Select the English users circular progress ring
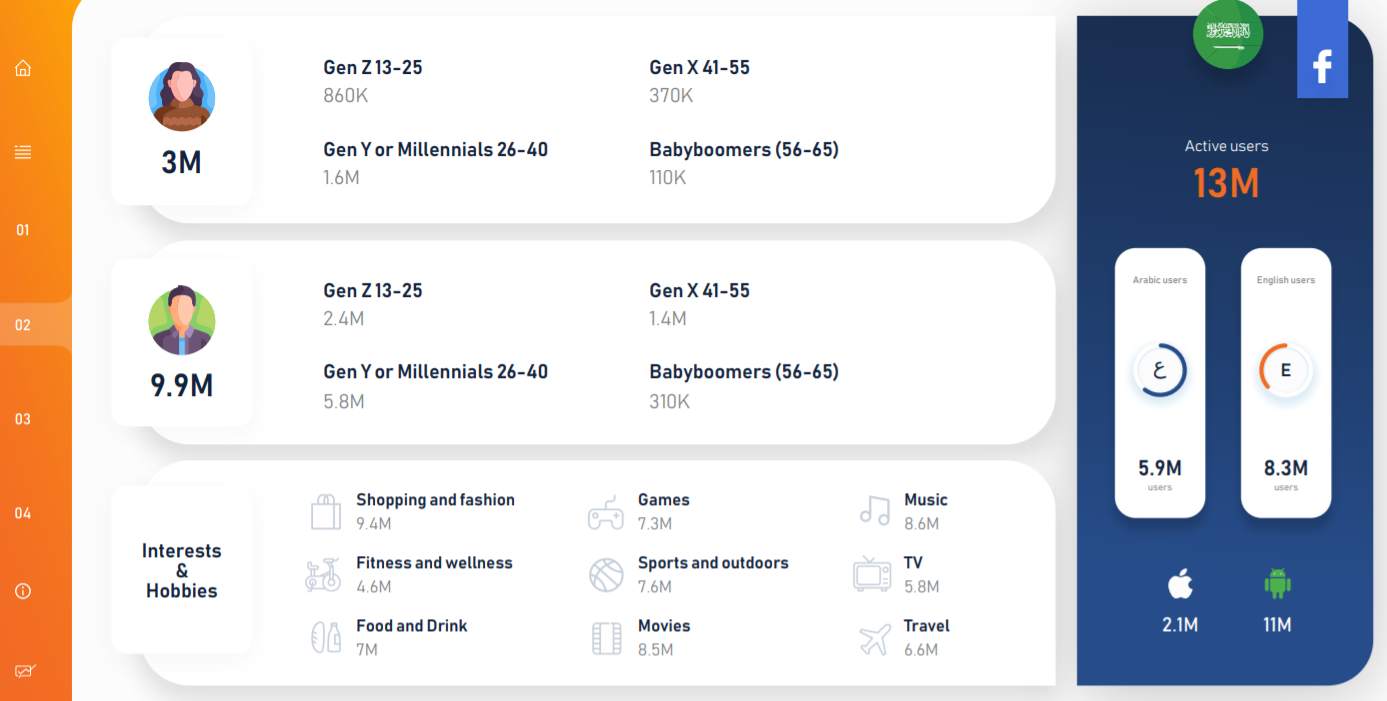The image size is (1387, 701). (x=1286, y=370)
